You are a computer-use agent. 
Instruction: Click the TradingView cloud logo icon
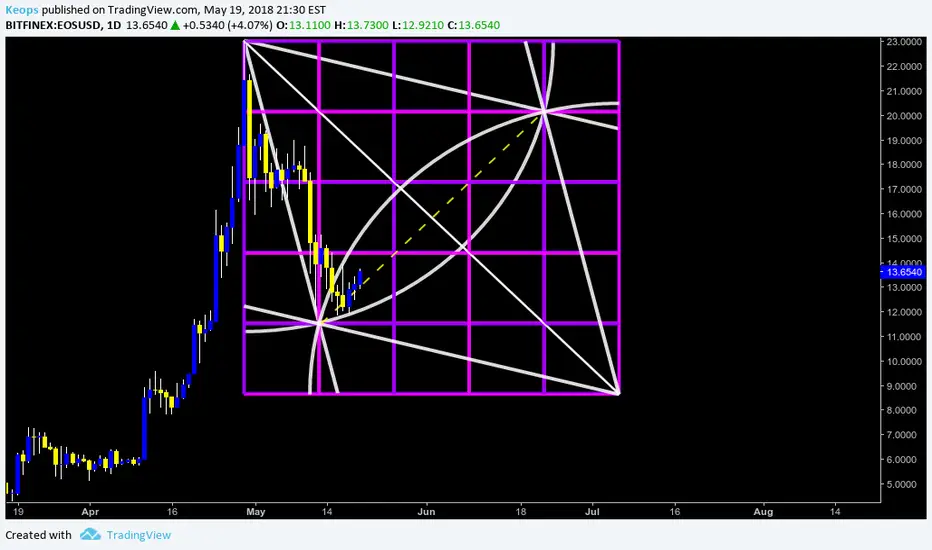90,535
